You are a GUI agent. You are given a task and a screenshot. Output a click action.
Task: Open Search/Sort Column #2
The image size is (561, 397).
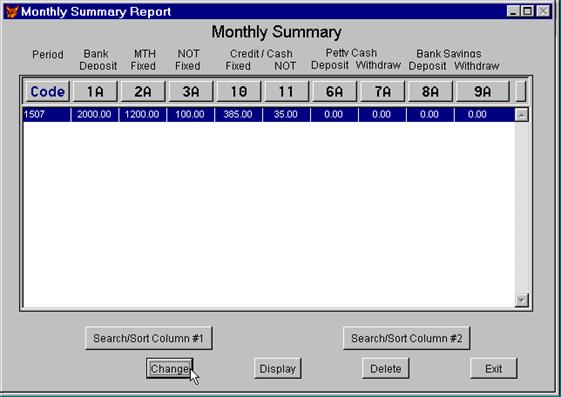pos(406,338)
